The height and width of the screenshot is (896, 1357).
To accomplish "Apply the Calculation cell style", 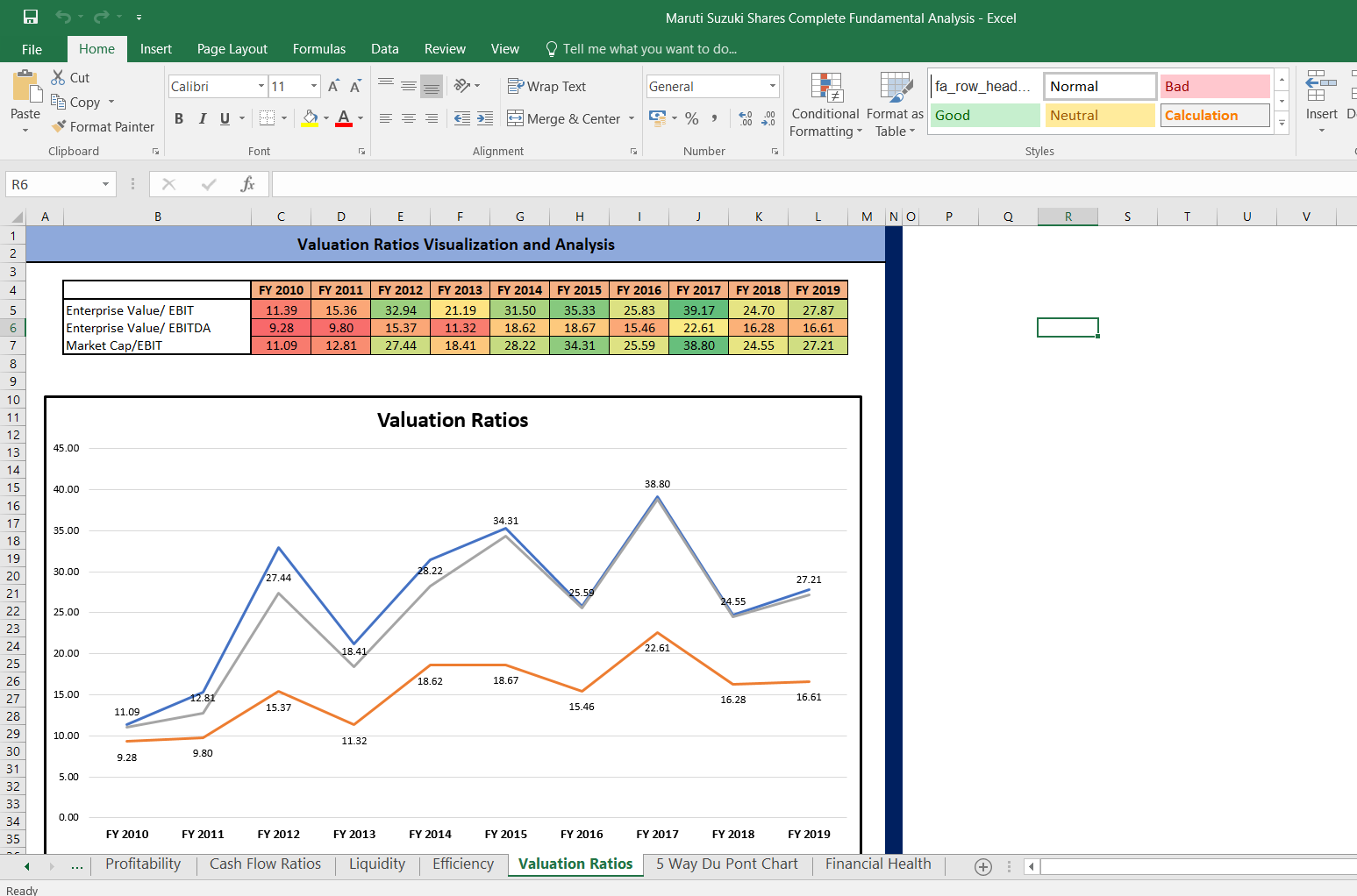I will [1215, 115].
